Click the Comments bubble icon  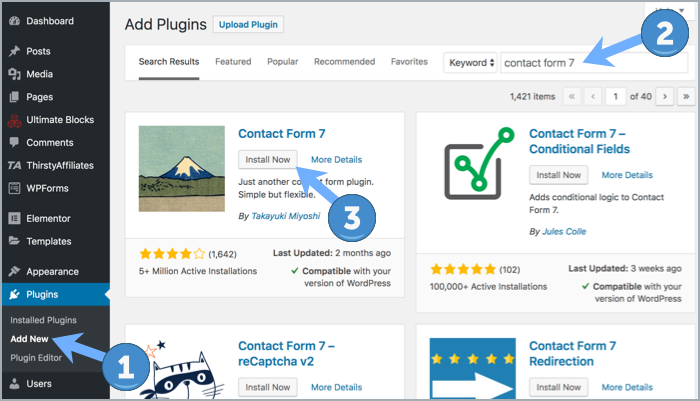pos(14,142)
